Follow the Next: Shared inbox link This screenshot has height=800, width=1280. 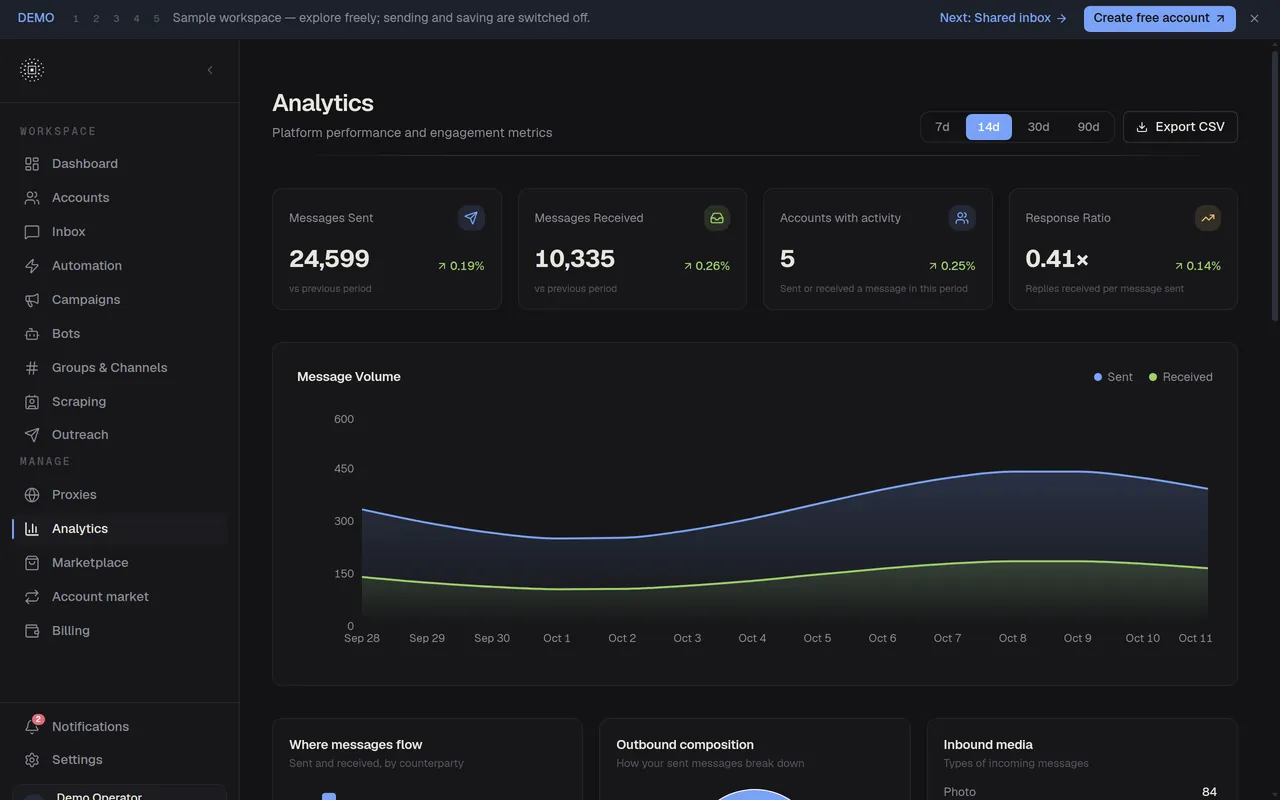click(x=1003, y=18)
